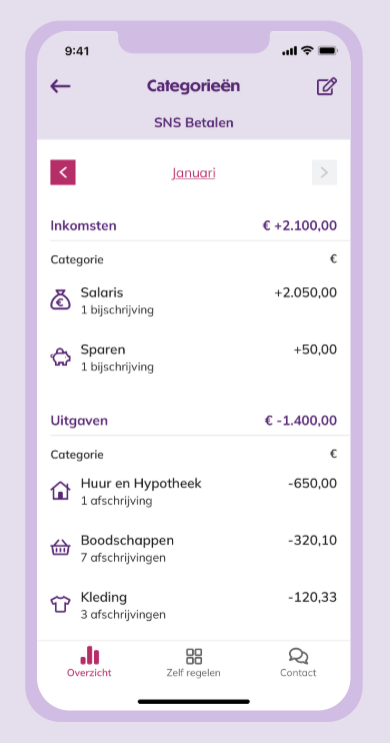
Task: Click the Sparen piggy bank icon
Action: tap(60, 358)
